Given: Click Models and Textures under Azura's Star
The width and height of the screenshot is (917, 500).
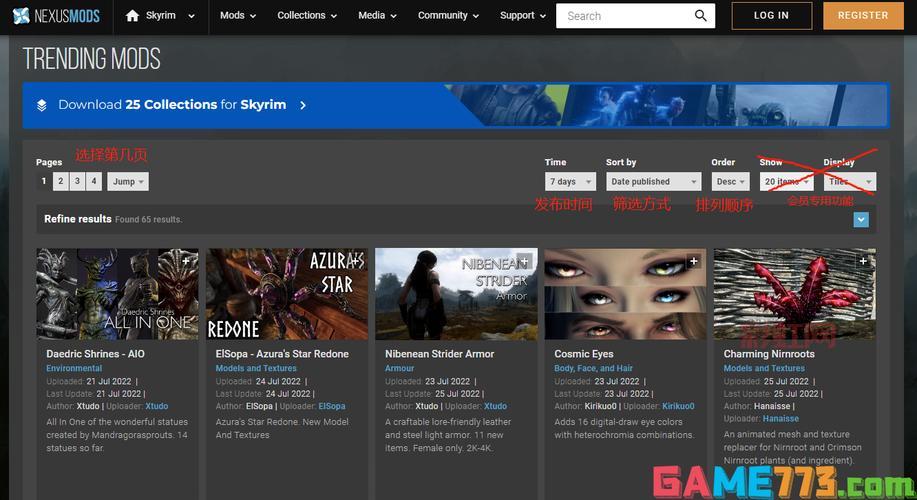Looking at the screenshot, I should [256, 368].
